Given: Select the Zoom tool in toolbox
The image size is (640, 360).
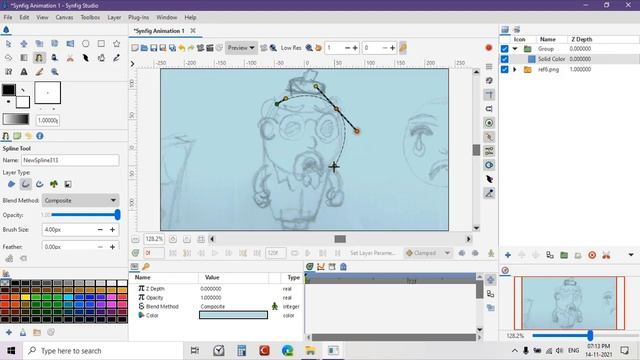Looking at the screenshot, I should tap(55, 72).
